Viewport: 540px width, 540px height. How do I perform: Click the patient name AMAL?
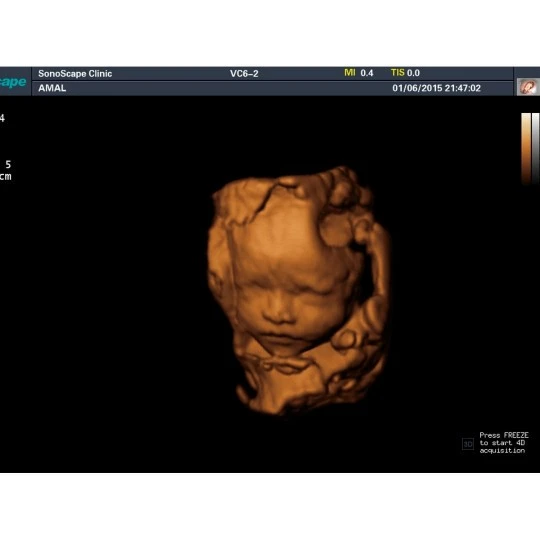[52, 88]
